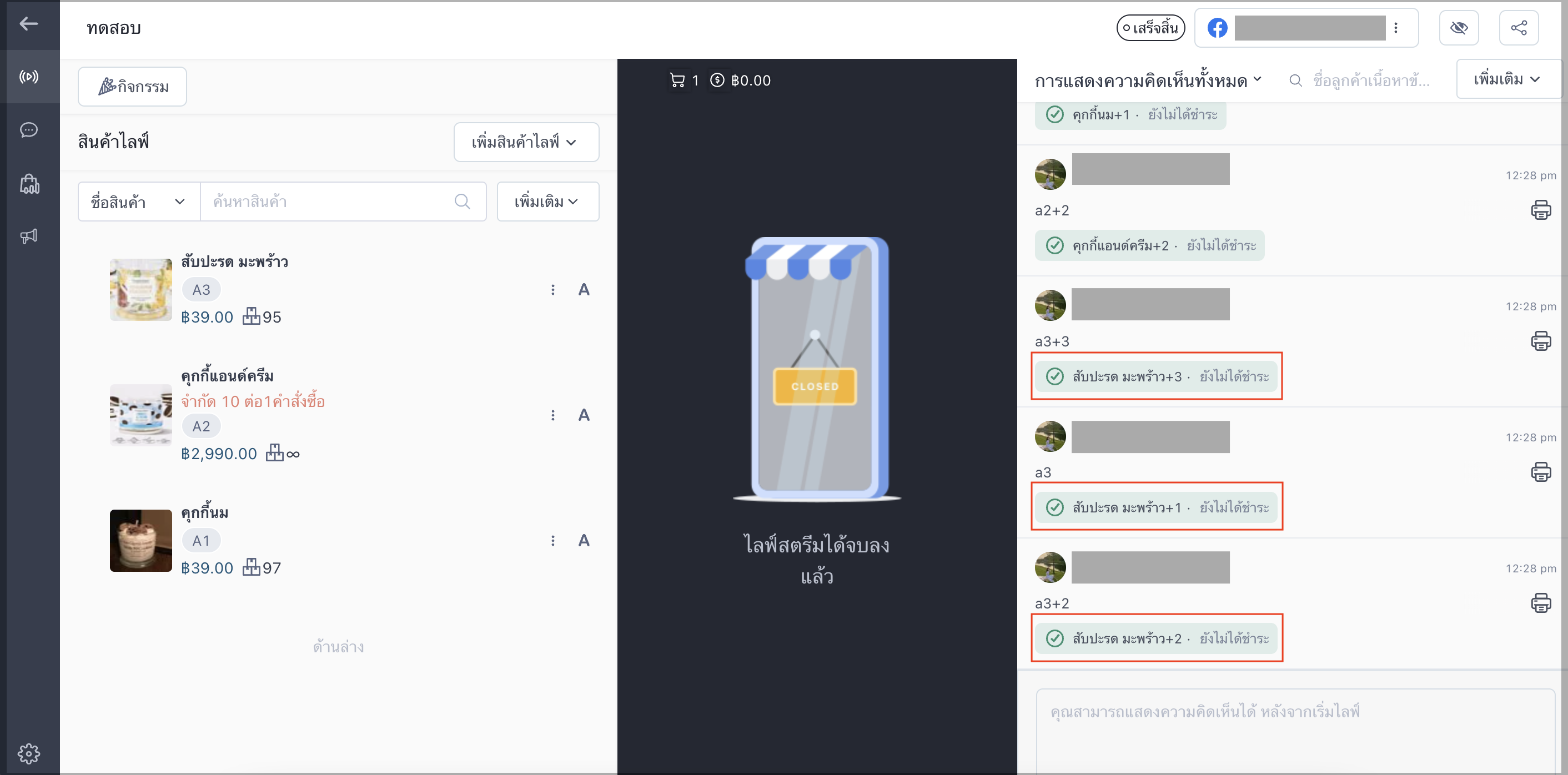Open the megaphone broadcast sidebar icon
The width and height of the screenshot is (1568, 775).
pyautogui.click(x=29, y=236)
